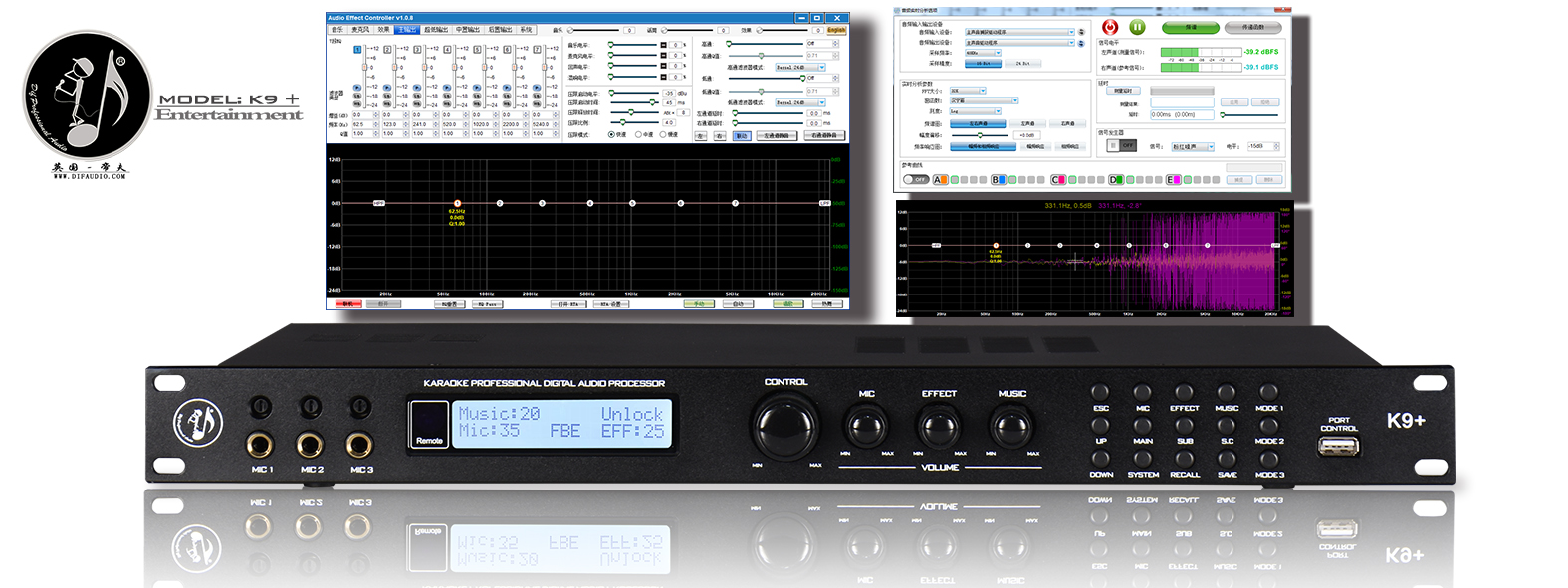Select band 2 number box in EQ panel
1568x588 pixels.
click(387, 49)
